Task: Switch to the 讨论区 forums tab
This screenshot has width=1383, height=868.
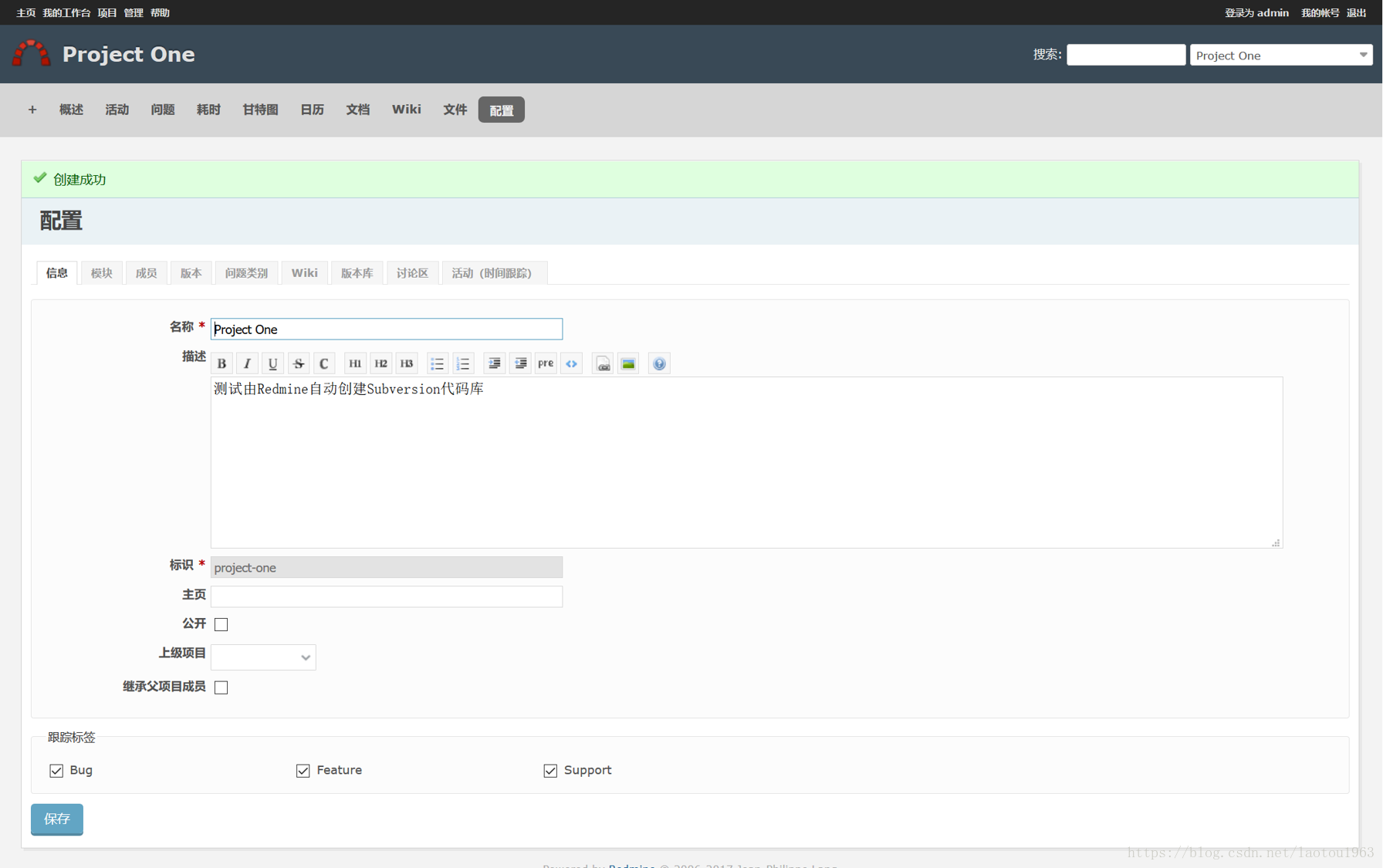Action: [x=413, y=273]
